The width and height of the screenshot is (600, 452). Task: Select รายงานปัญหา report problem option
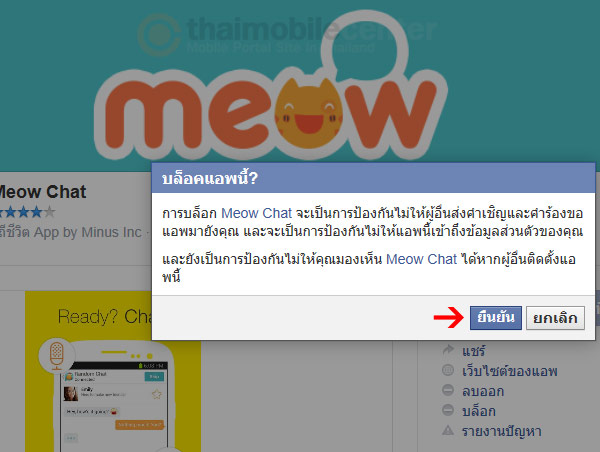[x=502, y=431]
